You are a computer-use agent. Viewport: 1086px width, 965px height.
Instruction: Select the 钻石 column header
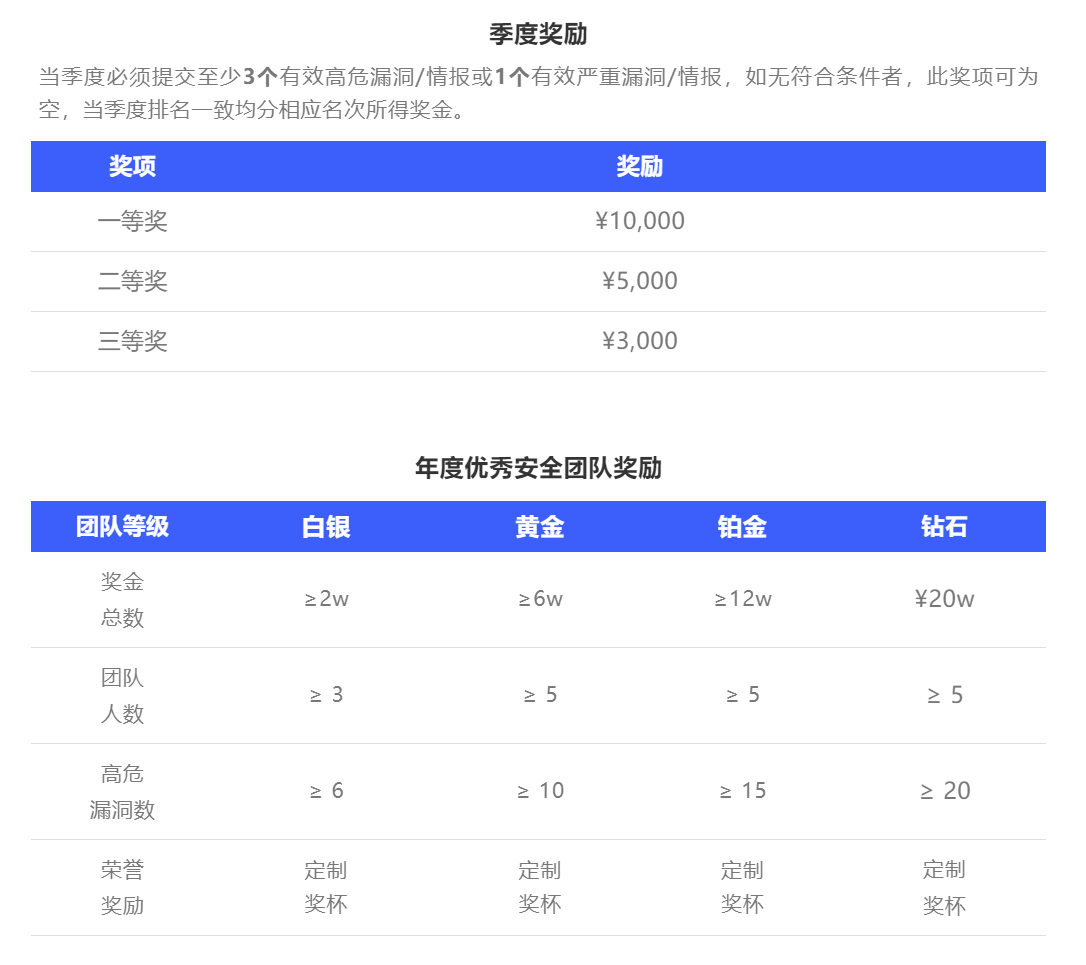(944, 526)
